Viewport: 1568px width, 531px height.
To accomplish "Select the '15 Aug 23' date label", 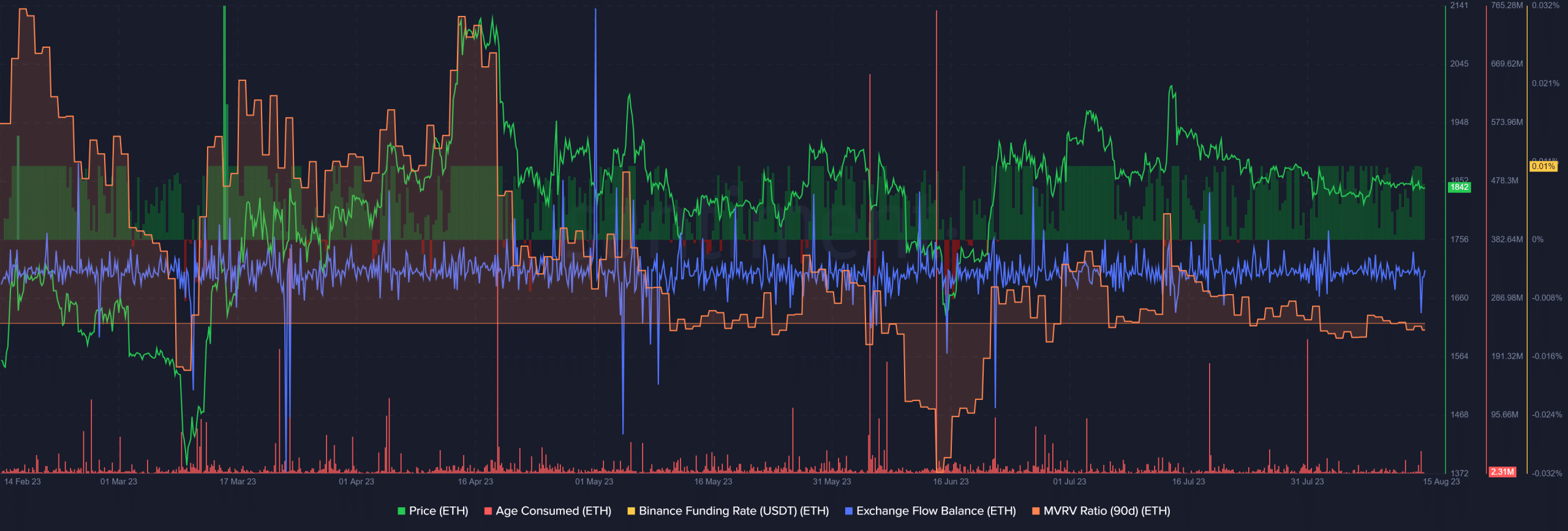I will pos(1441,481).
